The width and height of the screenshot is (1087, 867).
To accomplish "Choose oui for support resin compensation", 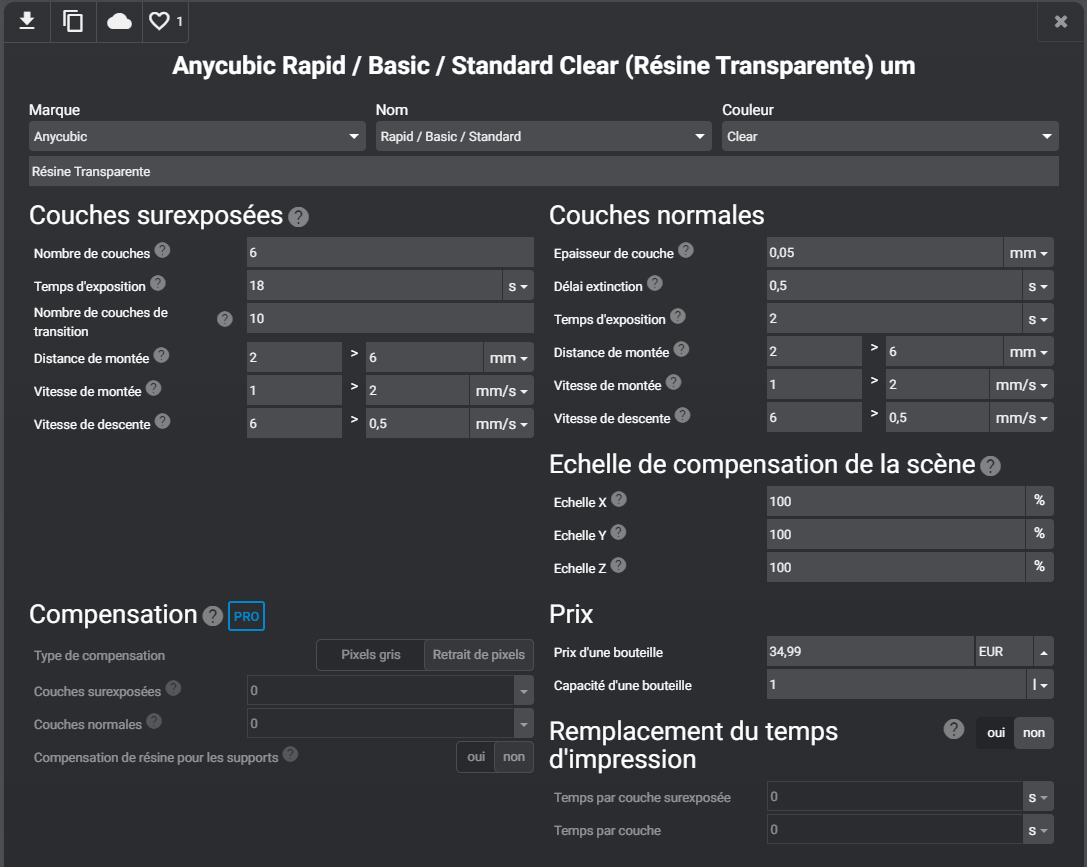I will tap(476, 757).
